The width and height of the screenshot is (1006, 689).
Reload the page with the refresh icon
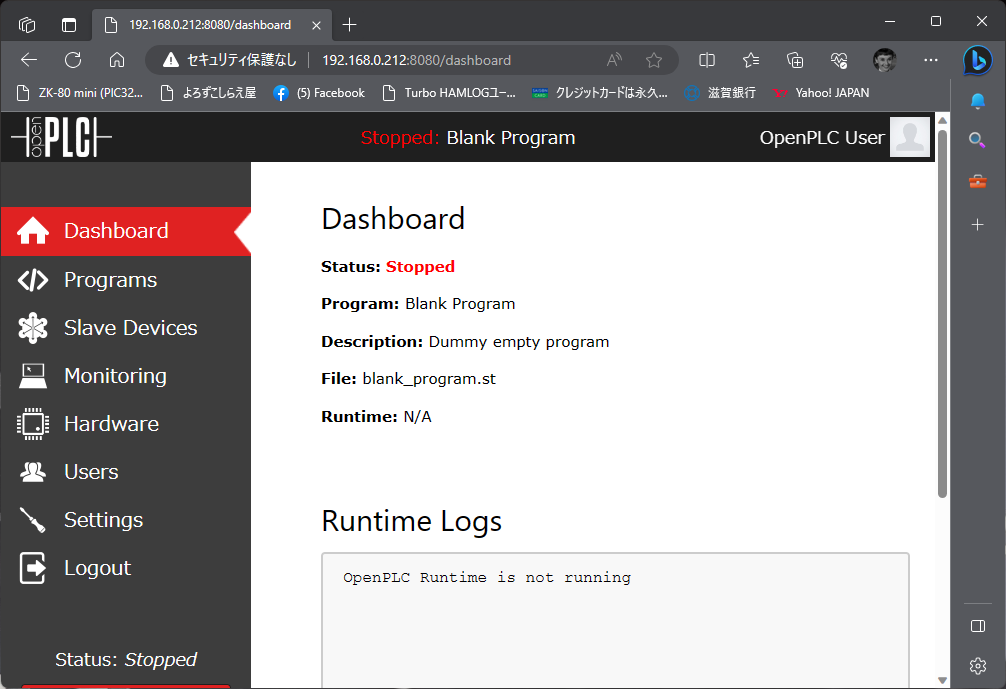point(73,60)
